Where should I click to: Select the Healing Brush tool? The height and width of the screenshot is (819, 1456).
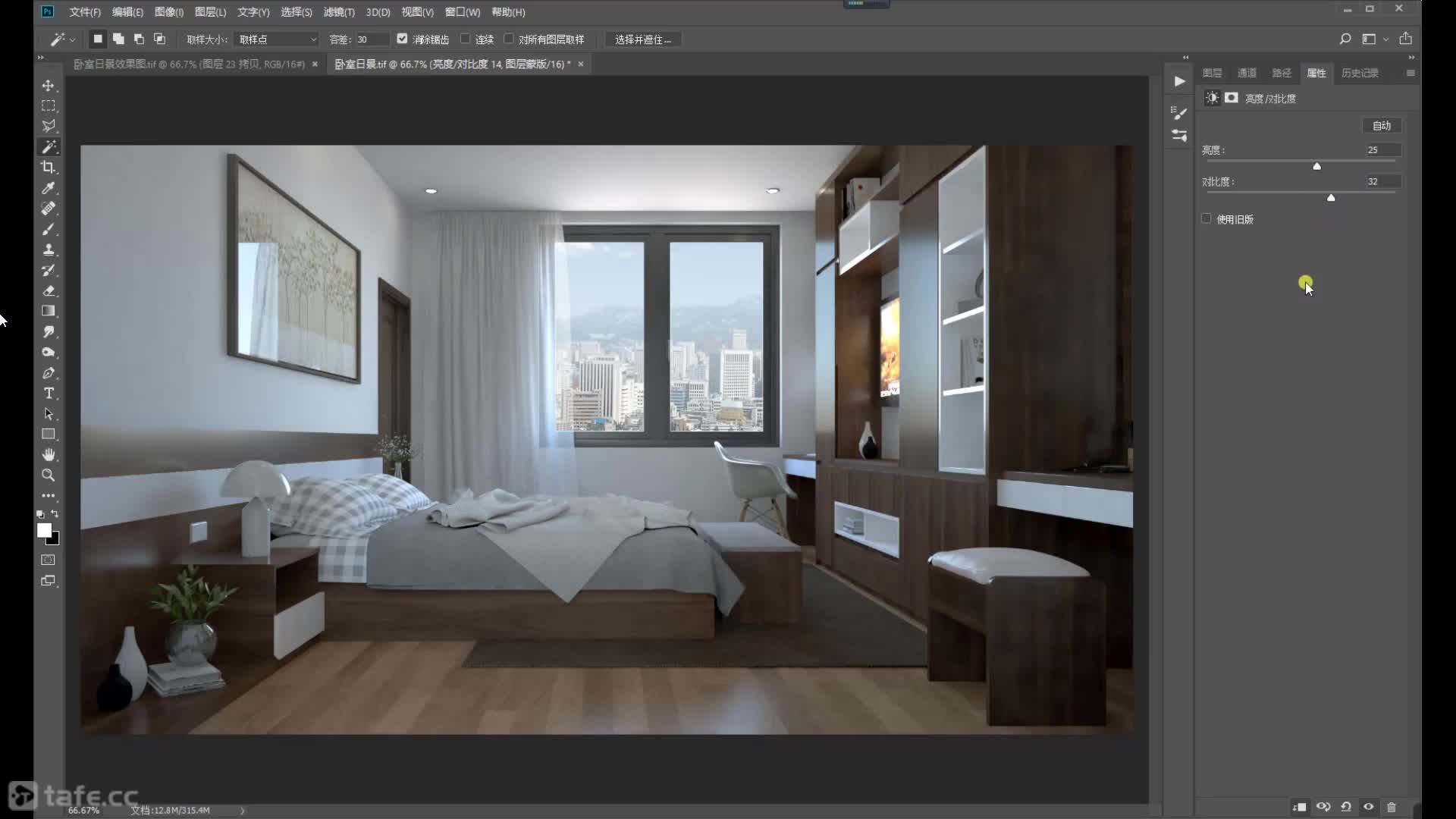pyautogui.click(x=48, y=208)
